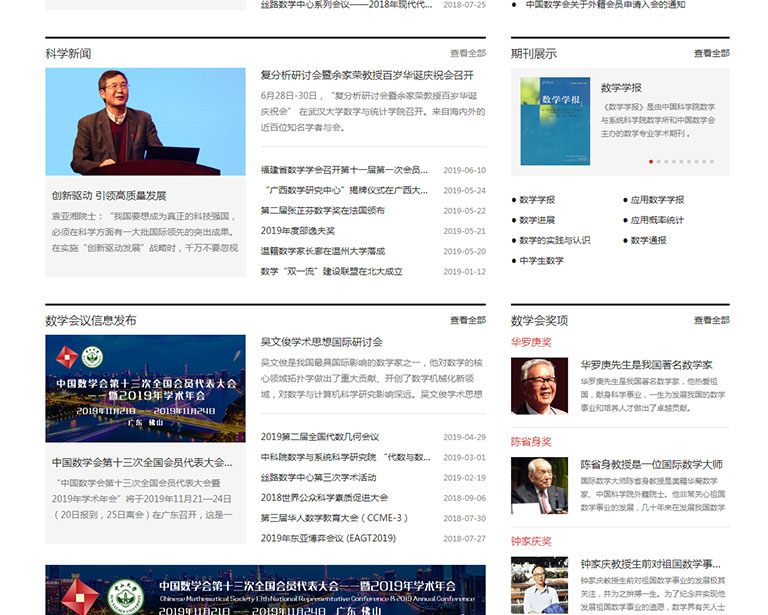Viewport: 768px width, 615px height.
Task: Open the 中学生数学 journal link
Action: 541,261
